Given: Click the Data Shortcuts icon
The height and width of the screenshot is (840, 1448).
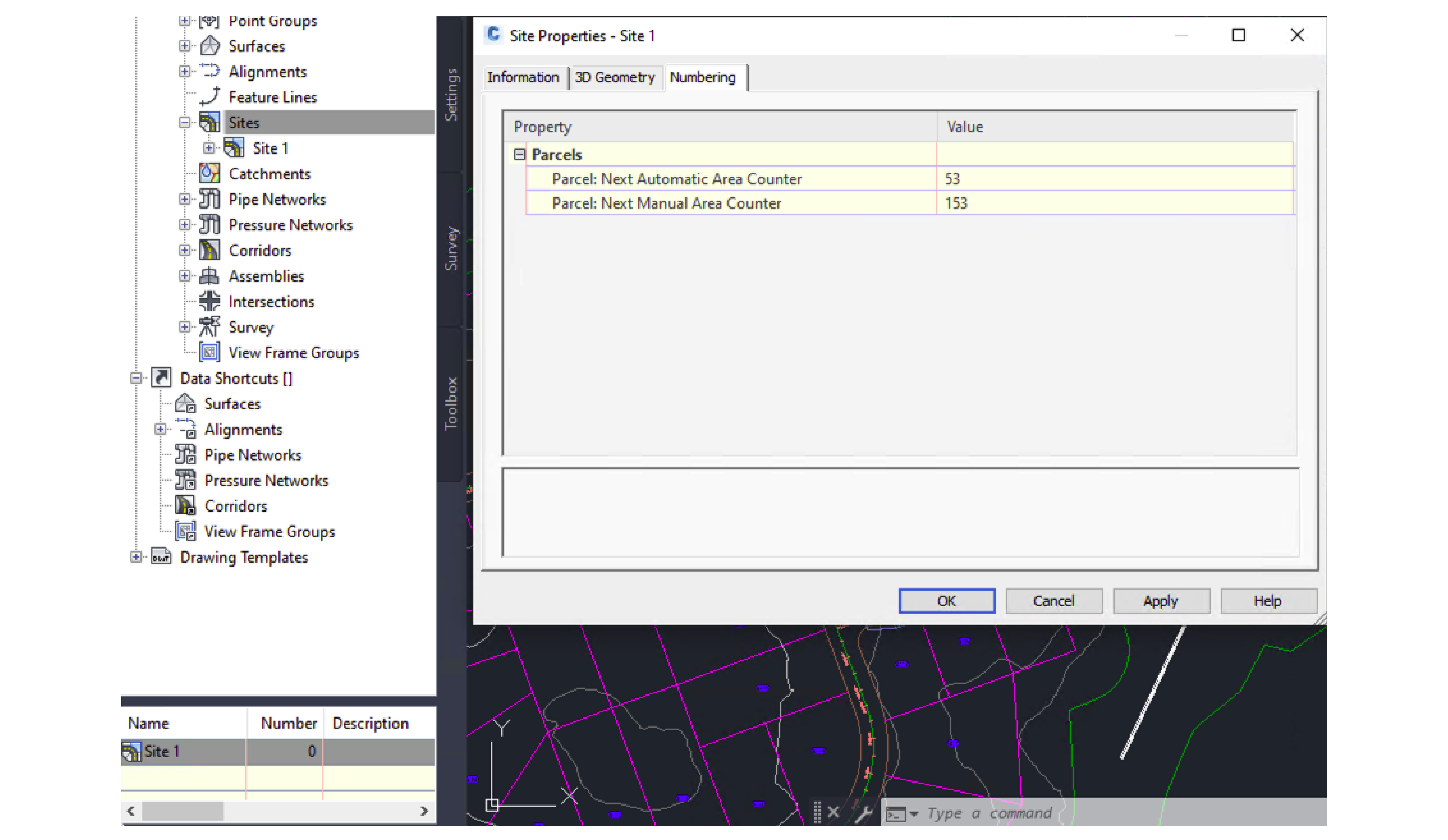Looking at the screenshot, I should point(161,378).
